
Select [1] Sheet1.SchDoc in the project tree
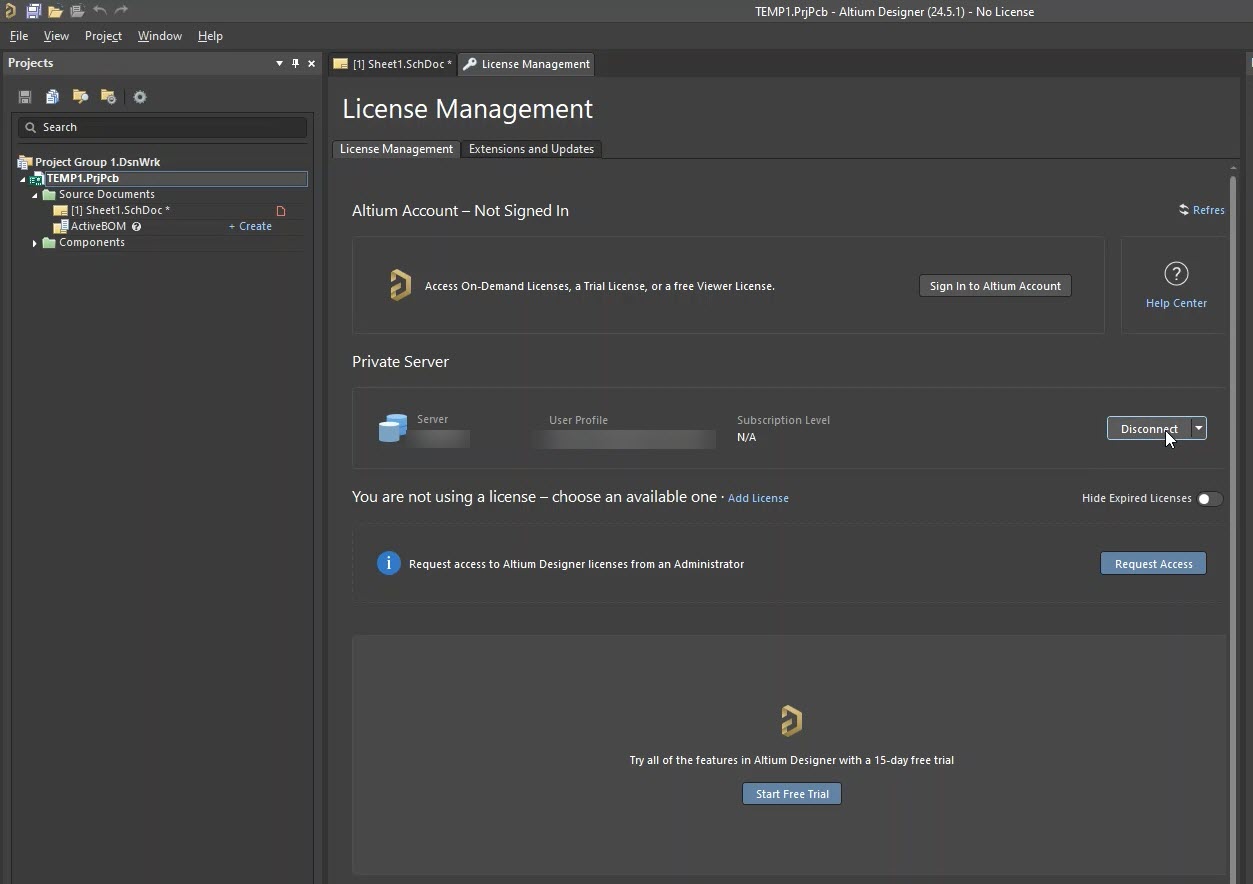coord(120,211)
